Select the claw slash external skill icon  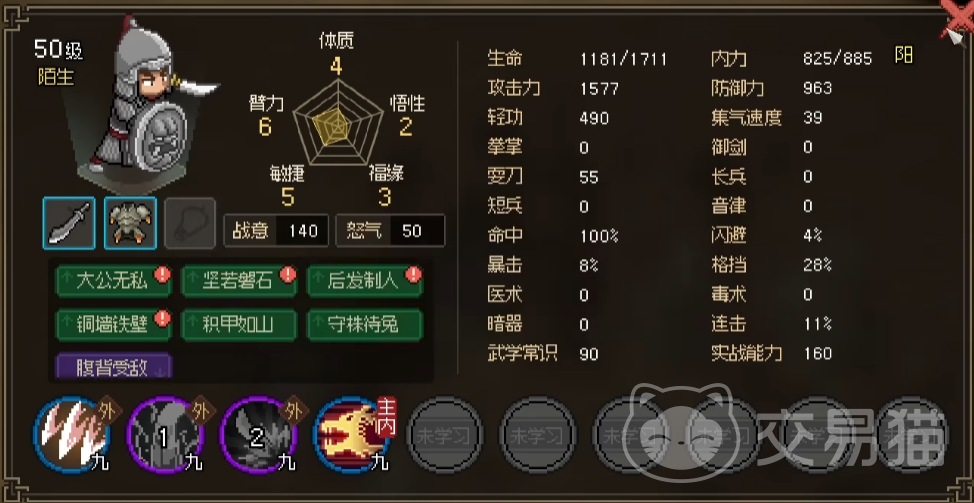click(x=72, y=435)
